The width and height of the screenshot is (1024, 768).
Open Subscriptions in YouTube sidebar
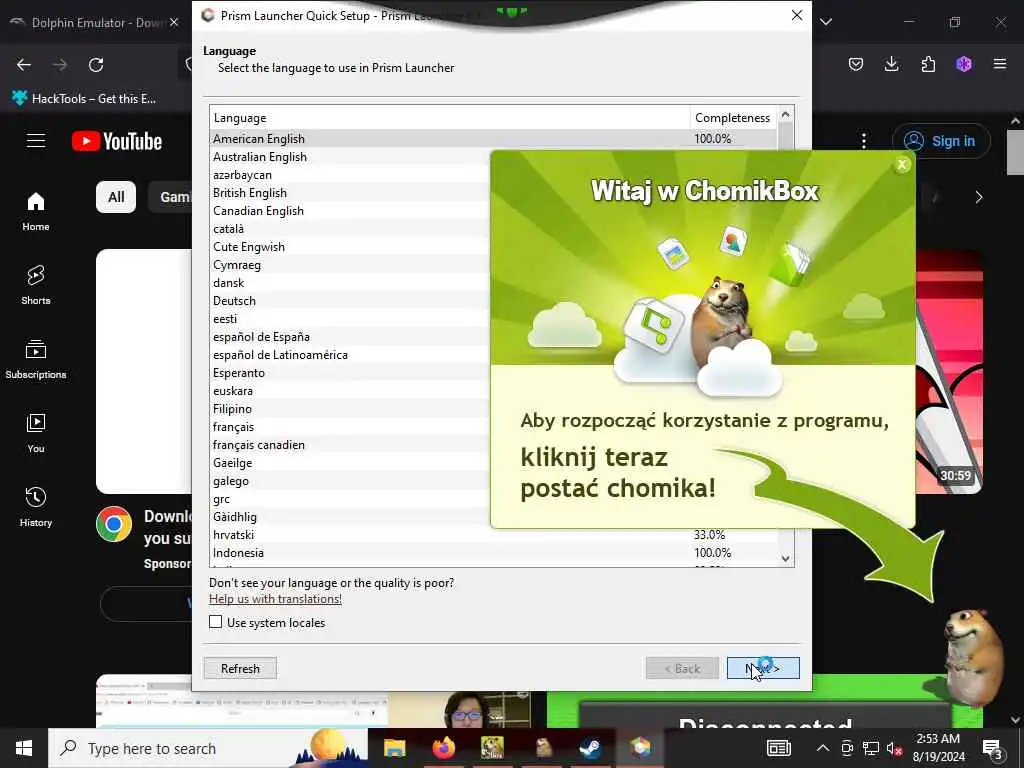pos(36,359)
